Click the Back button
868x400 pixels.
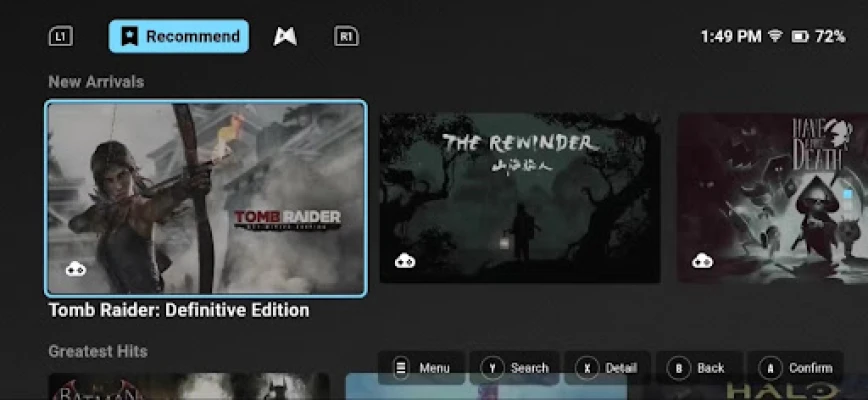click(x=699, y=368)
